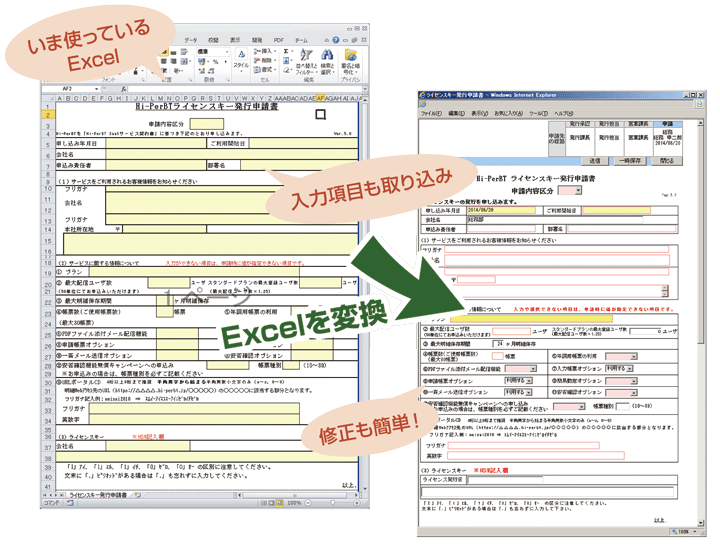Open the チーム ribbon tab
The image size is (720, 551).
[301, 40]
